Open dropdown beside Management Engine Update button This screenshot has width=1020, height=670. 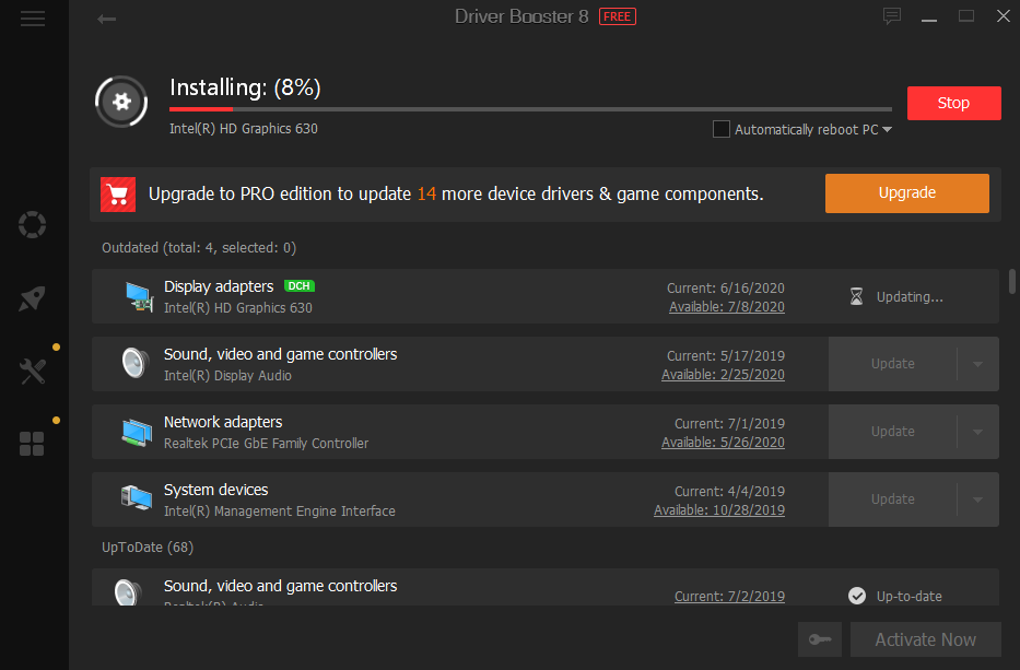point(978,500)
